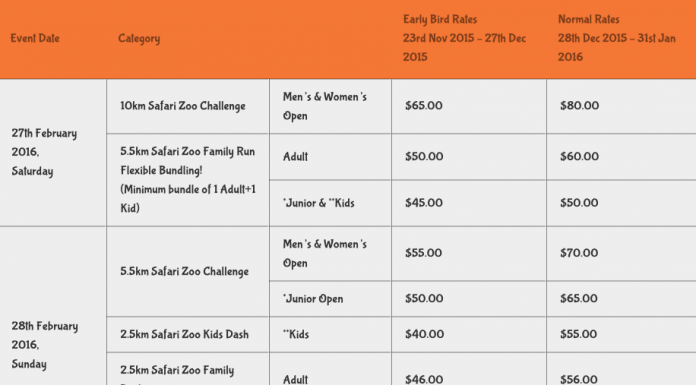Click the 2.5km Safari Zoo Family cell
696x385 pixels.
(188, 369)
